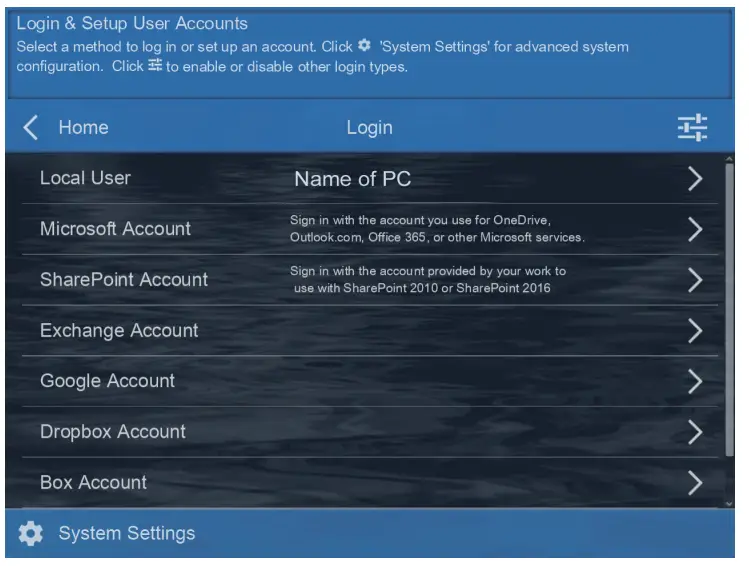Expand the Microsoft Account row chevron

(x=695, y=229)
